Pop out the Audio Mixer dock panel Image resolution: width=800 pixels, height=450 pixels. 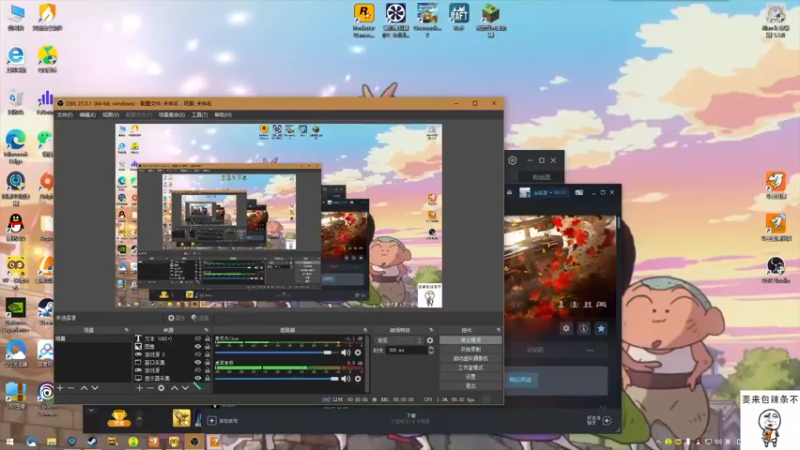[365, 330]
